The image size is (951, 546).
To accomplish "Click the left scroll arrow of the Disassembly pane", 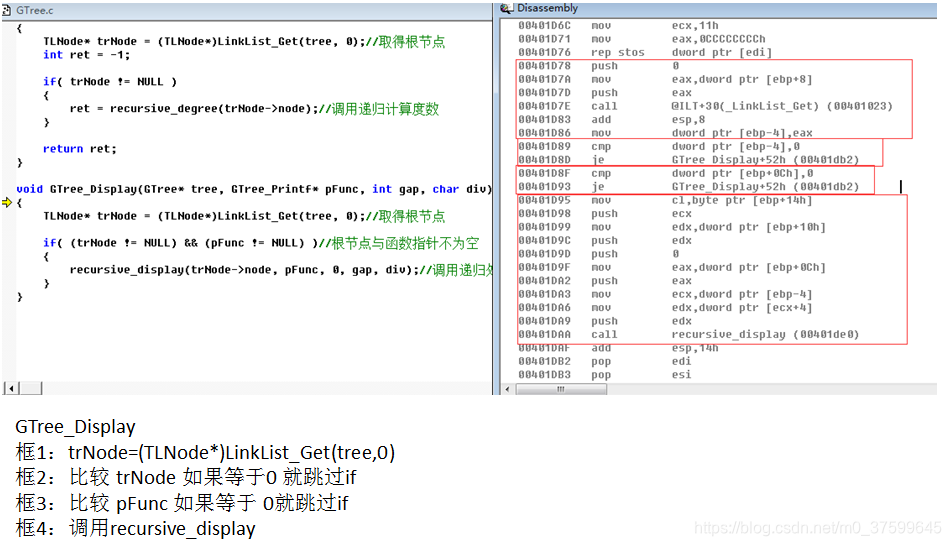I will pos(507,389).
